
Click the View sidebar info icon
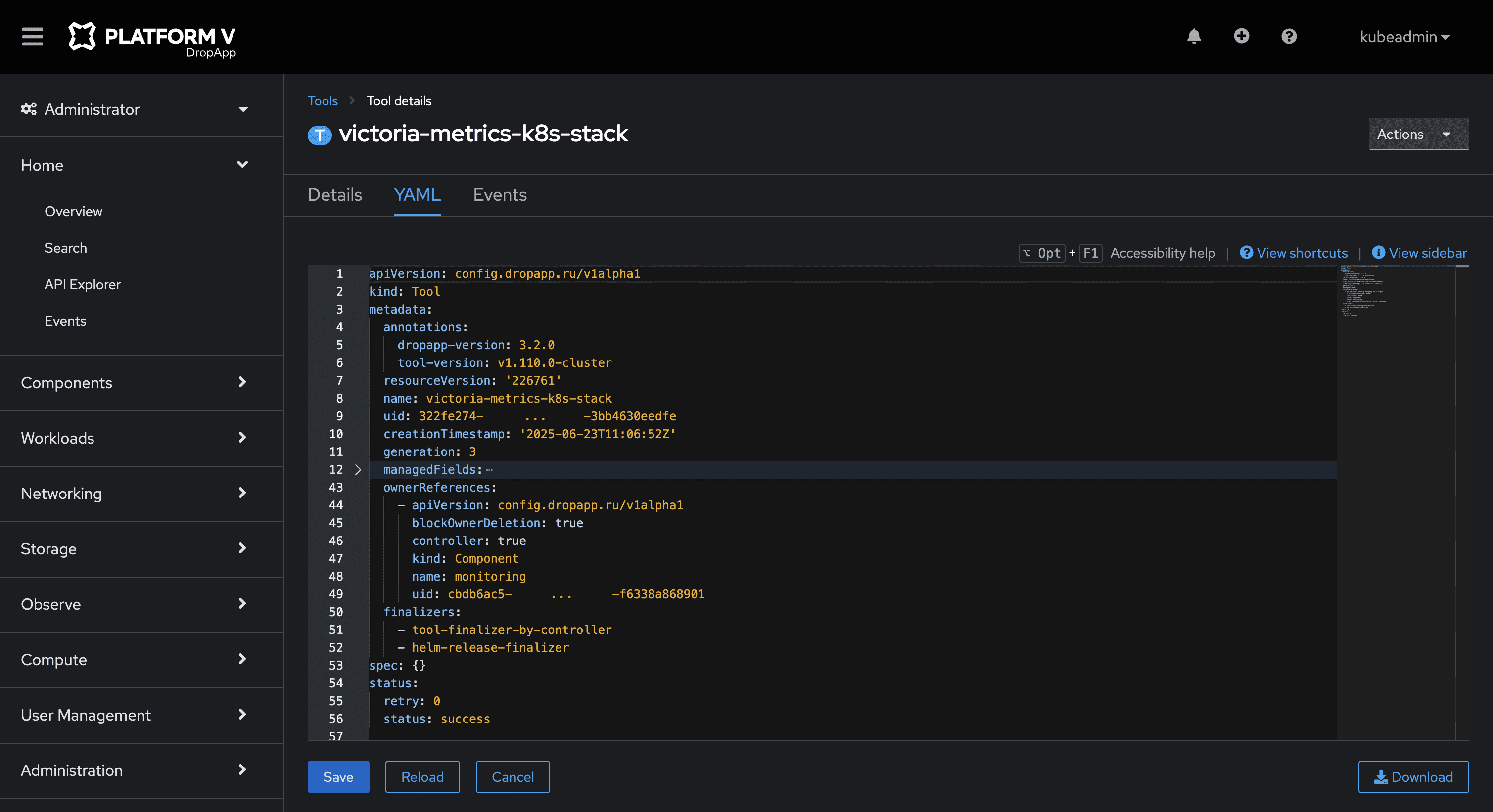[1378, 253]
